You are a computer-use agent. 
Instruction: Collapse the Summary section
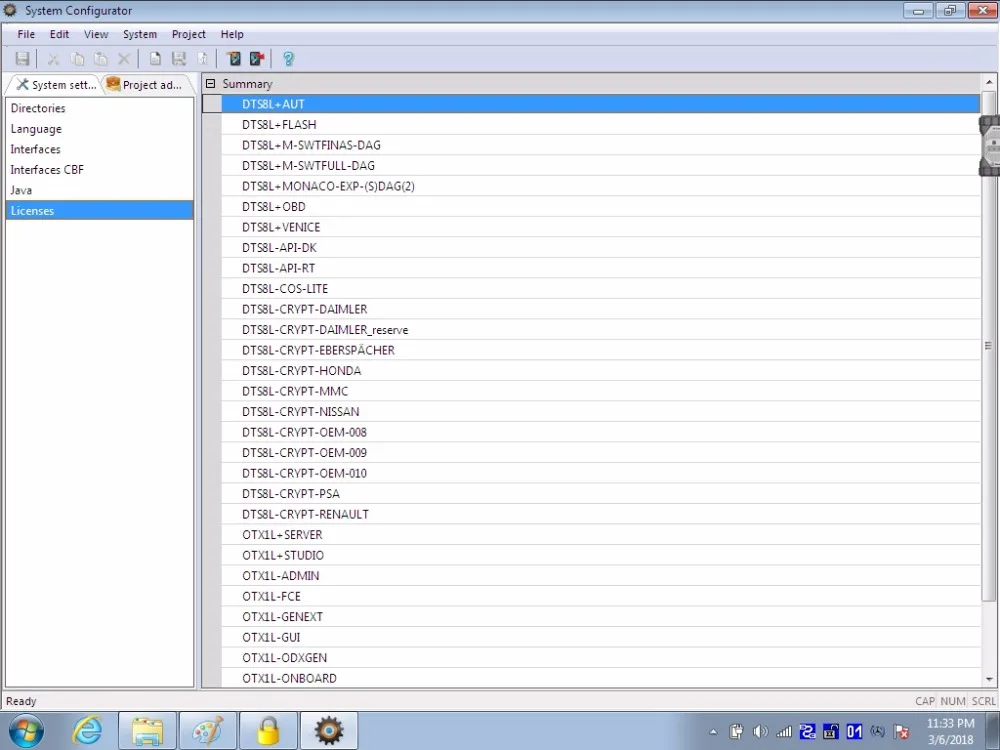210,84
